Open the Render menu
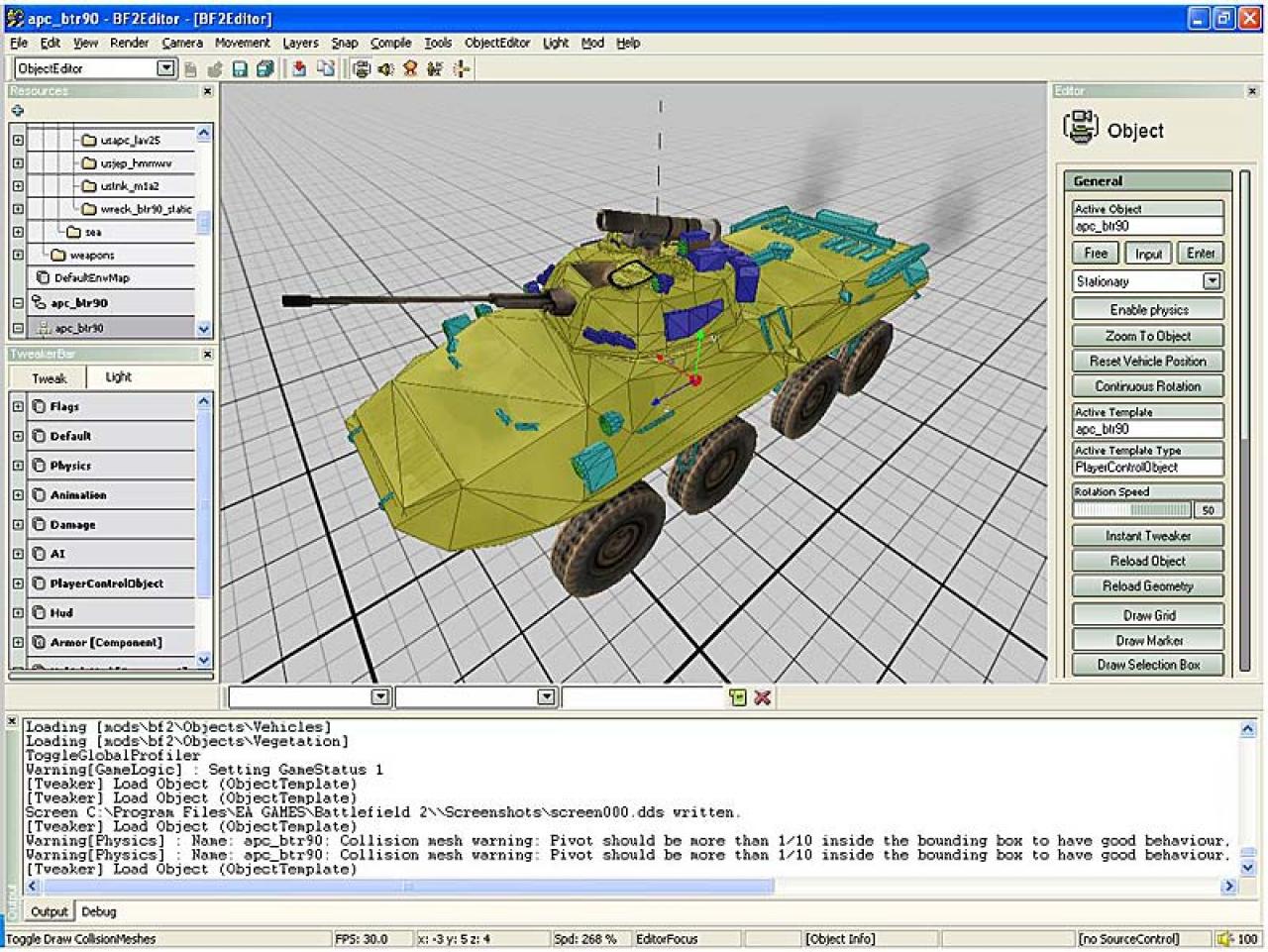This screenshot has height=952, width=1268. point(129,43)
